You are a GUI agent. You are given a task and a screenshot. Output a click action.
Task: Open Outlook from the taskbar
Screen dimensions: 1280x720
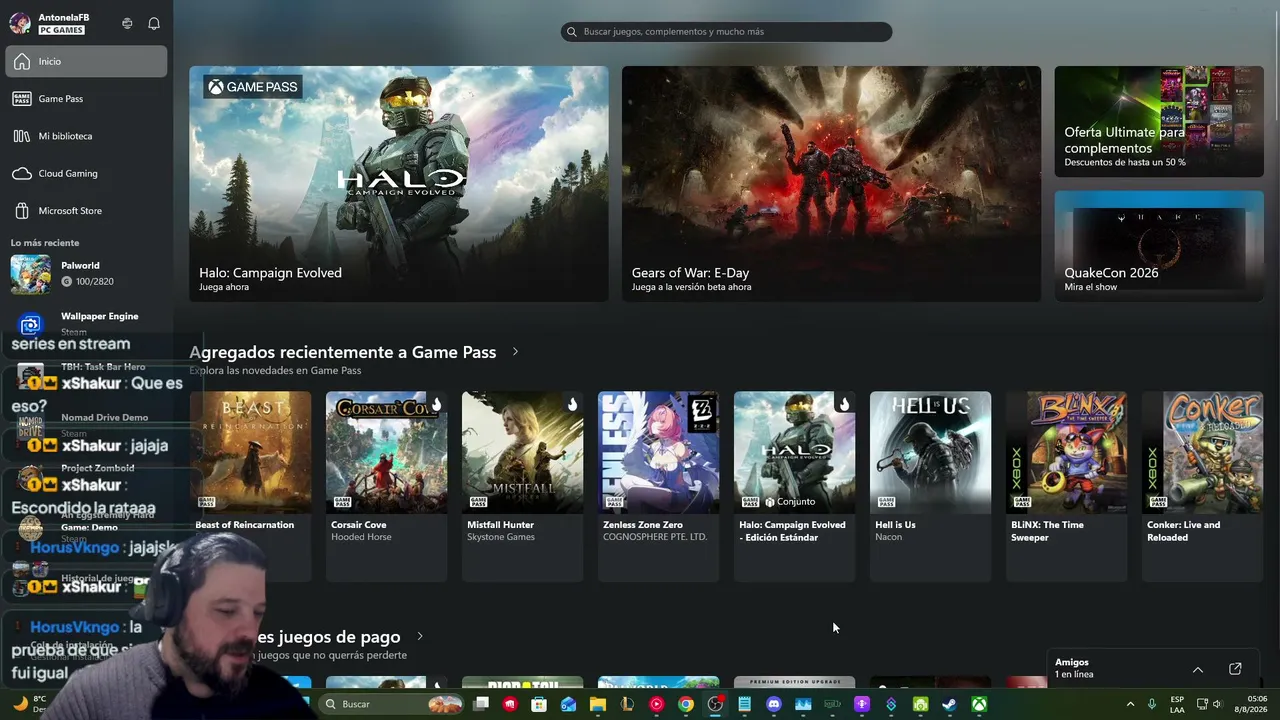[568, 704]
